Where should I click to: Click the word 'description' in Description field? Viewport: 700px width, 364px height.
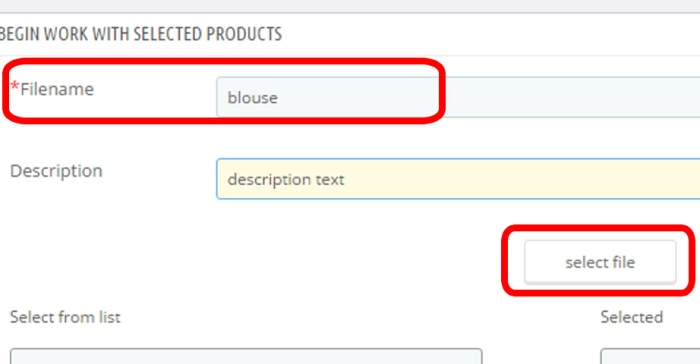point(270,180)
